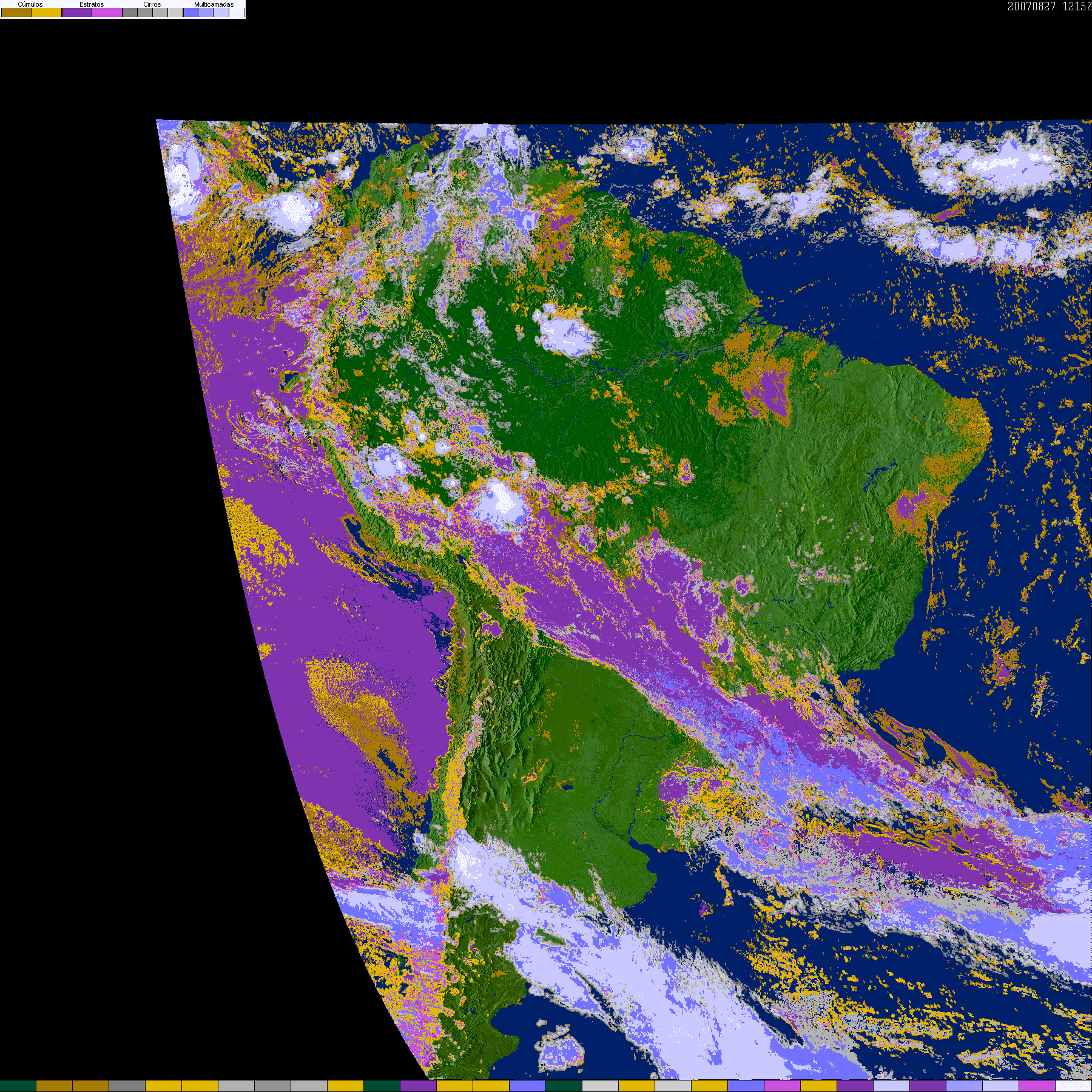Select the darkest blue Multicamadas swatch
This screenshot has height=1092, width=1092.
[190, 13]
